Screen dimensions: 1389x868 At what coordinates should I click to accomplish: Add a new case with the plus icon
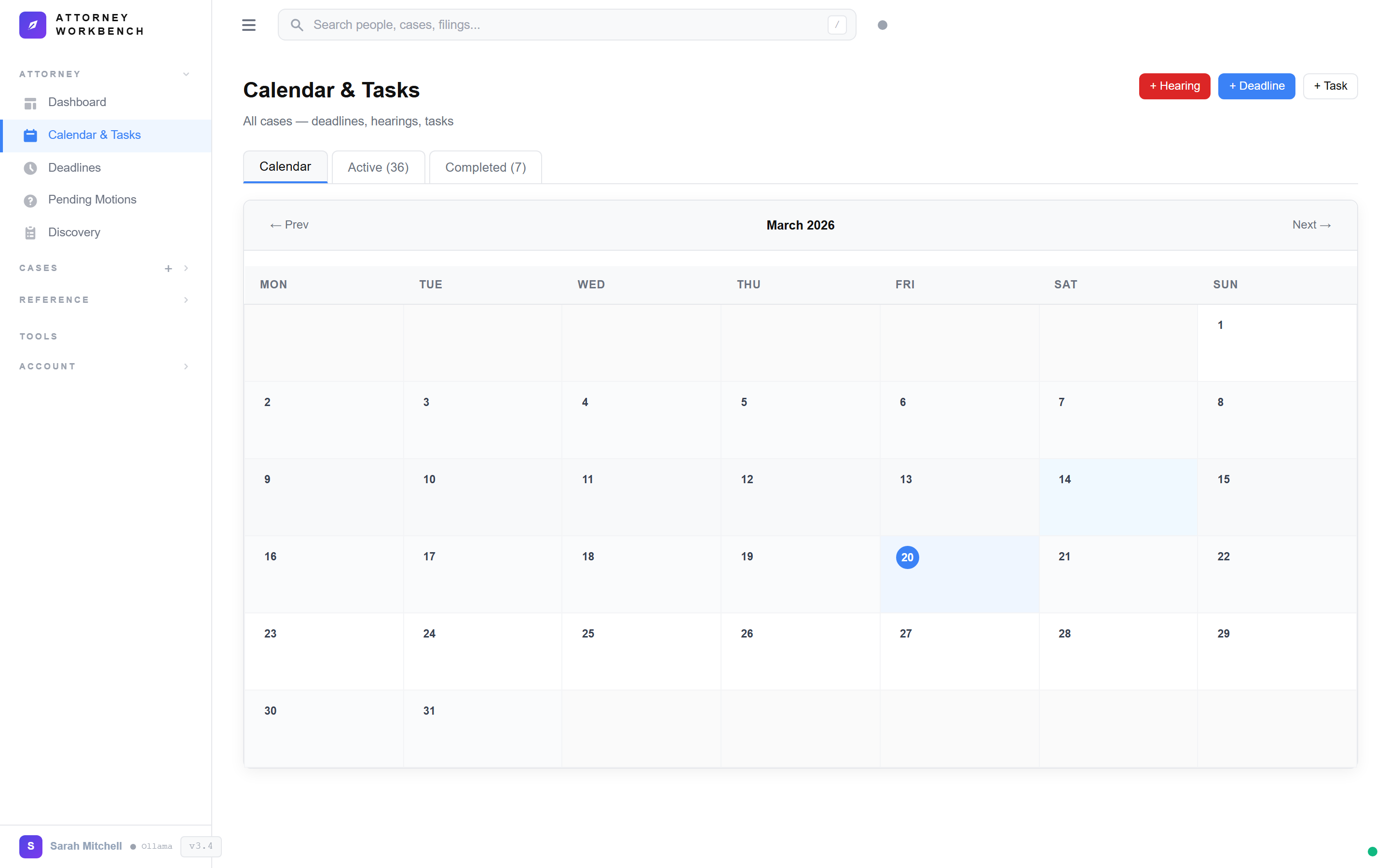pos(168,268)
